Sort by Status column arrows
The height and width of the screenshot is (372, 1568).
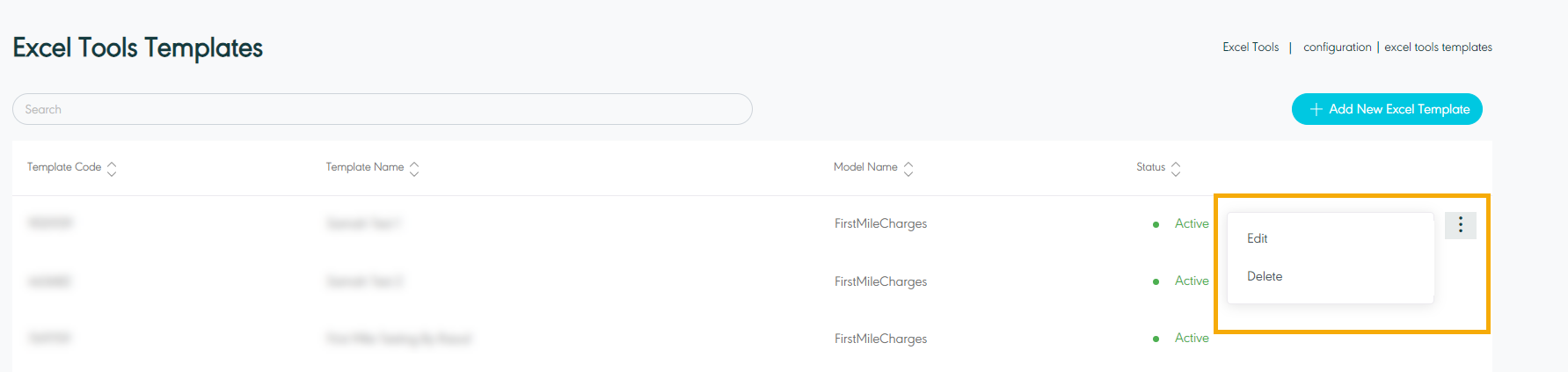click(1176, 168)
